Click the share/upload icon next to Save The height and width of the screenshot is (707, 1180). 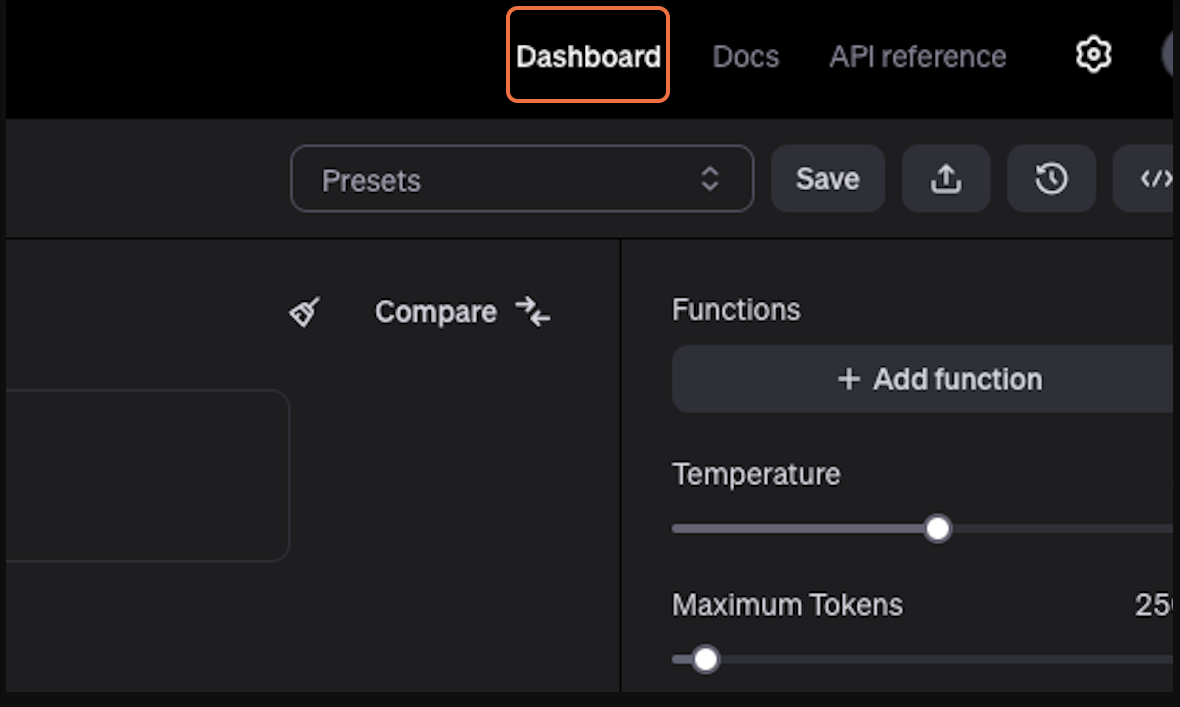click(946, 179)
